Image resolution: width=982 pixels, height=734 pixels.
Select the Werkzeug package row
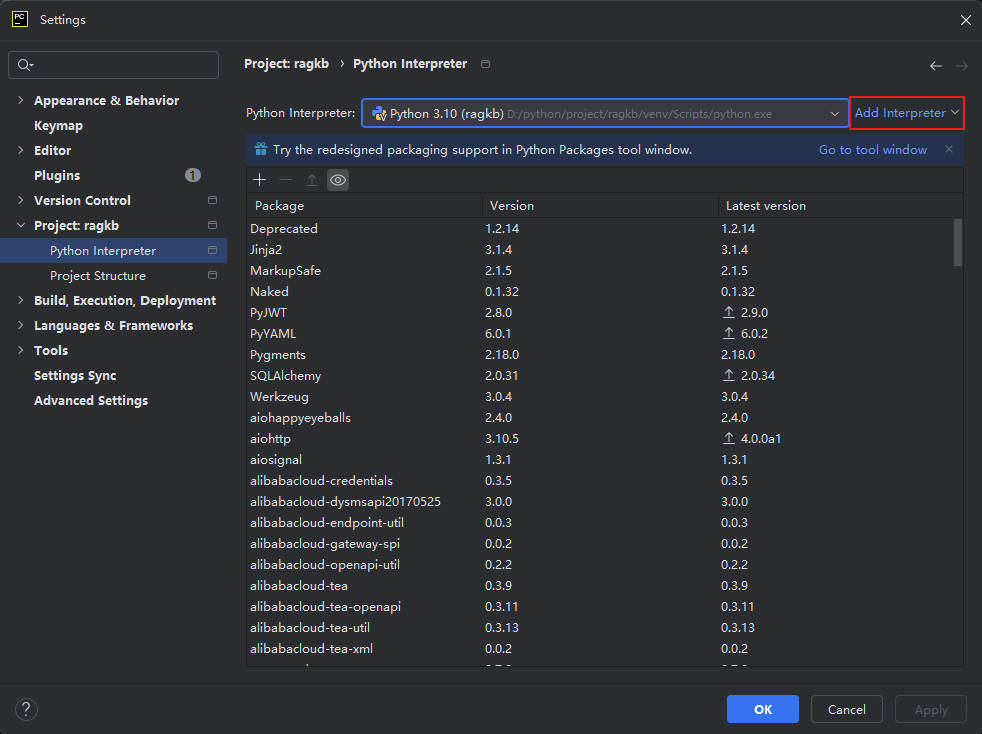600,396
